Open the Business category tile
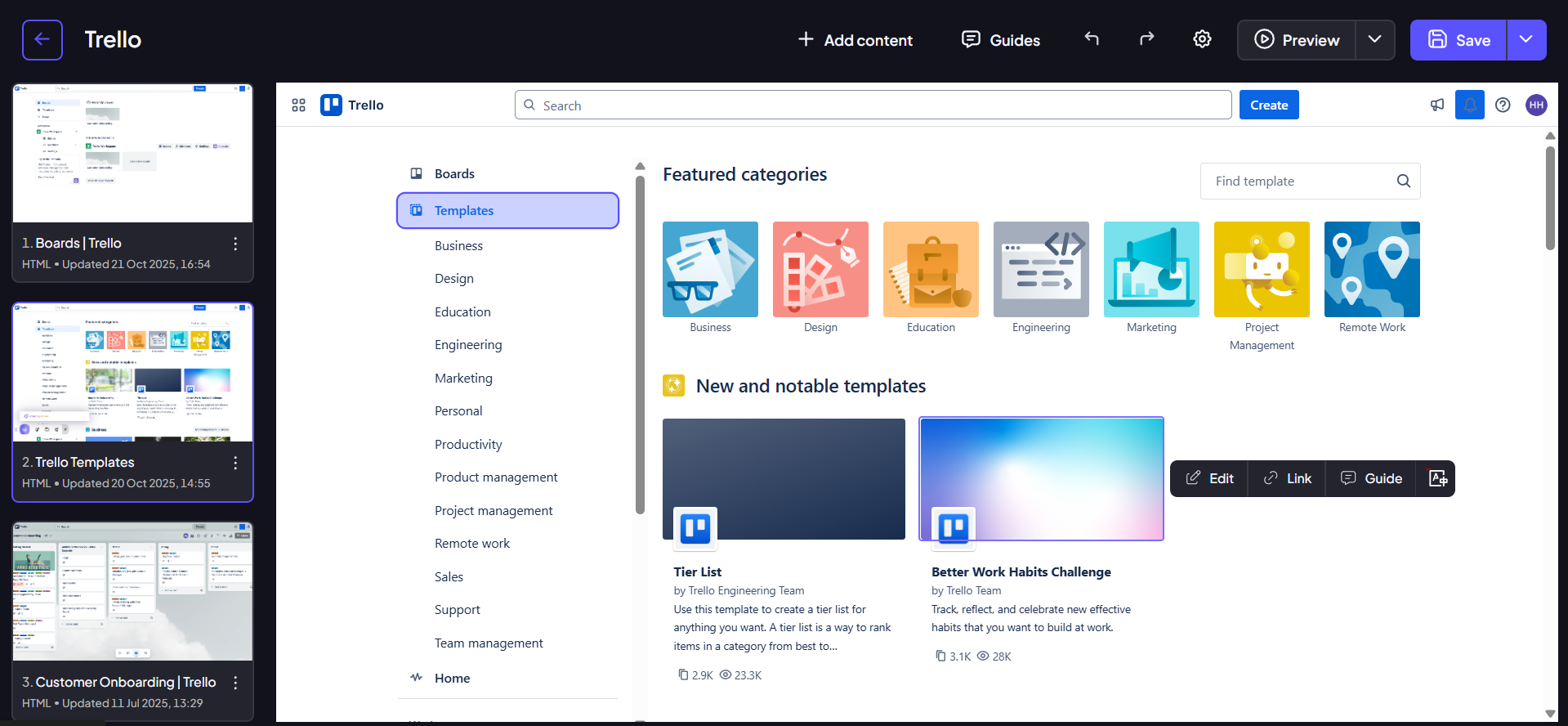Image resolution: width=1568 pixels, height=726 pixels. tap(710, 269)
